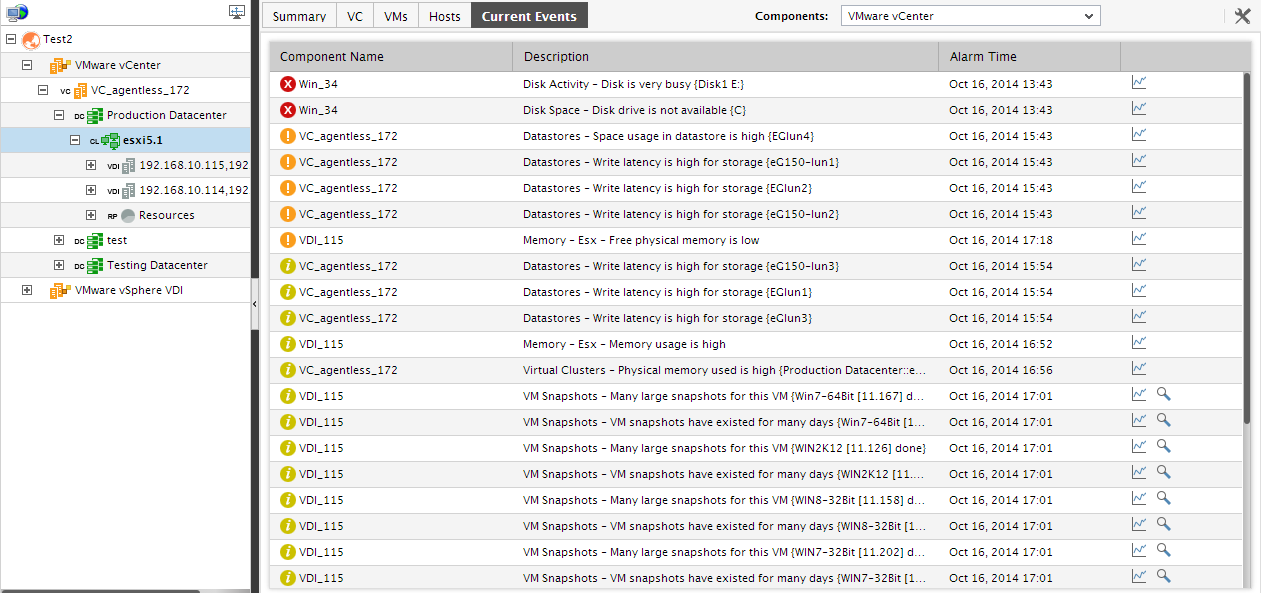The image size is (1261, 593).
Task: Click the events table vertical scrollbar
Action: pyautogui.click(x=1247, y=248)
